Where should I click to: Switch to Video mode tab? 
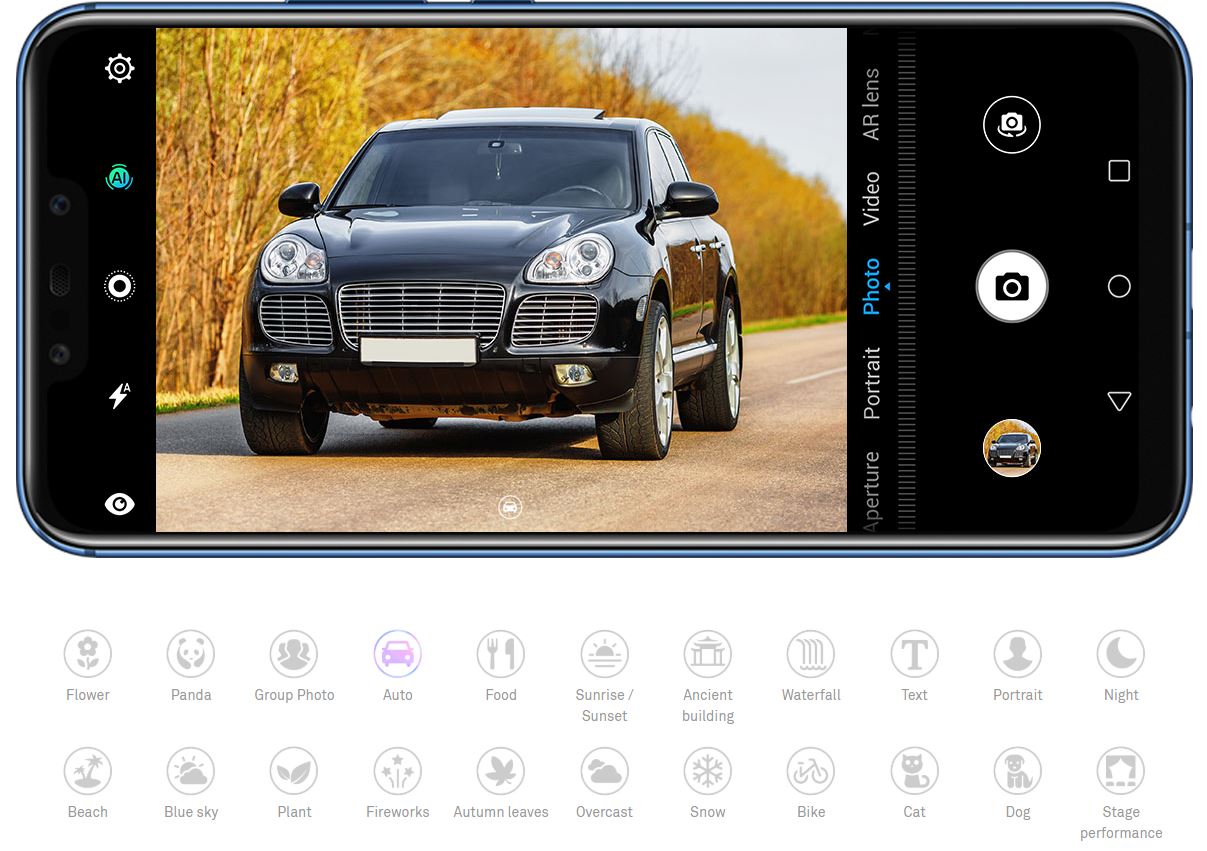tap(871, 198)
